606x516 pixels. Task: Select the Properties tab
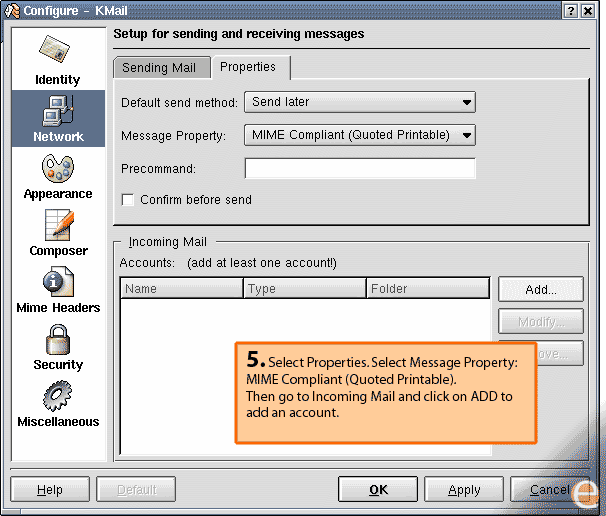click(x=248, y=67)
